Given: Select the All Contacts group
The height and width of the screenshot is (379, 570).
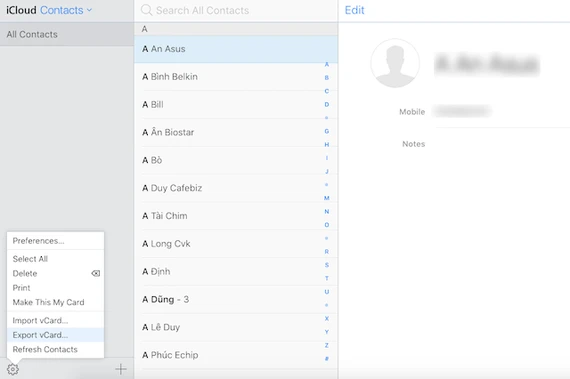Looking at the screenshot, I should click(x=67, y=34).
